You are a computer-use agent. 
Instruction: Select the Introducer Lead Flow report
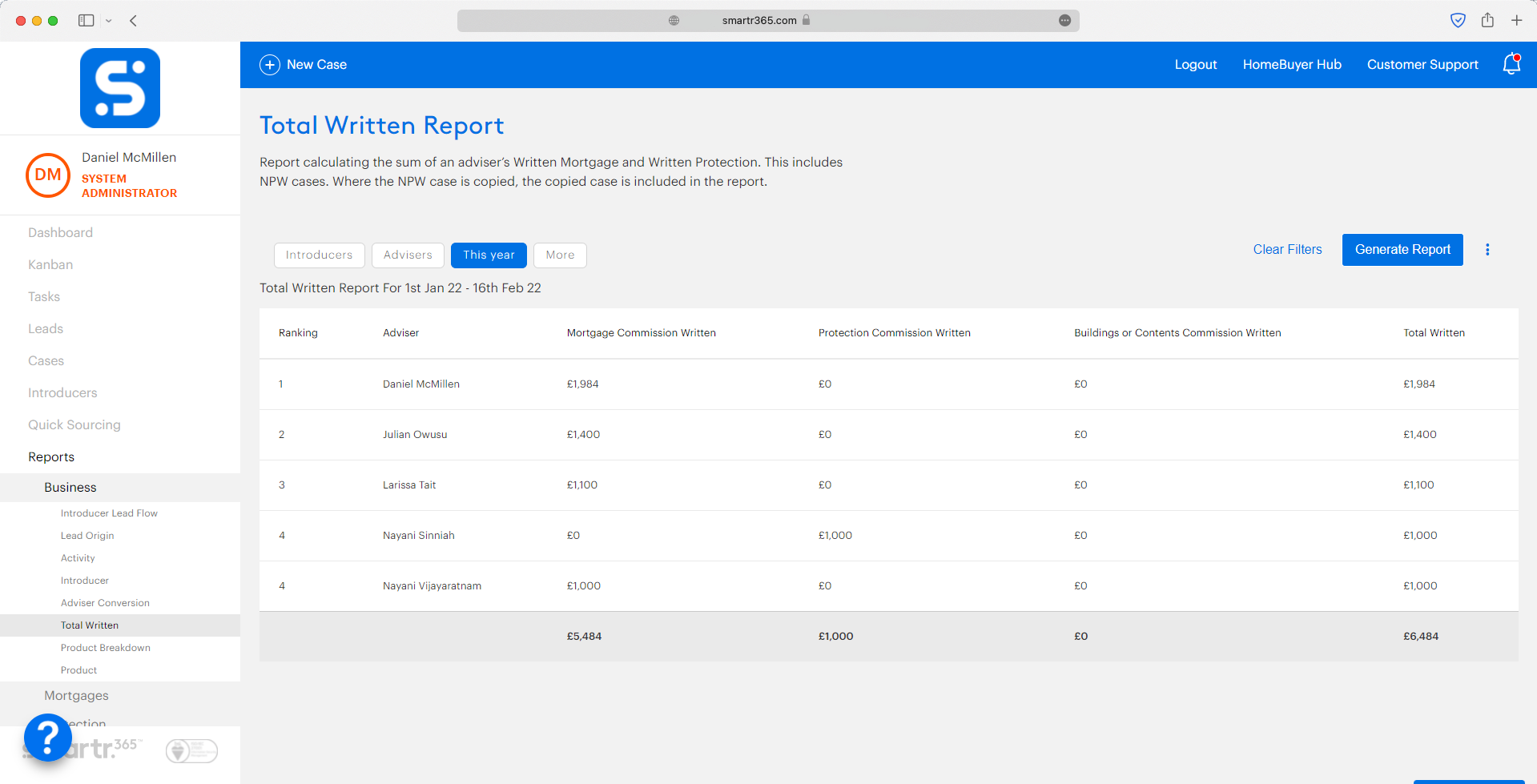tap(109, 513)
